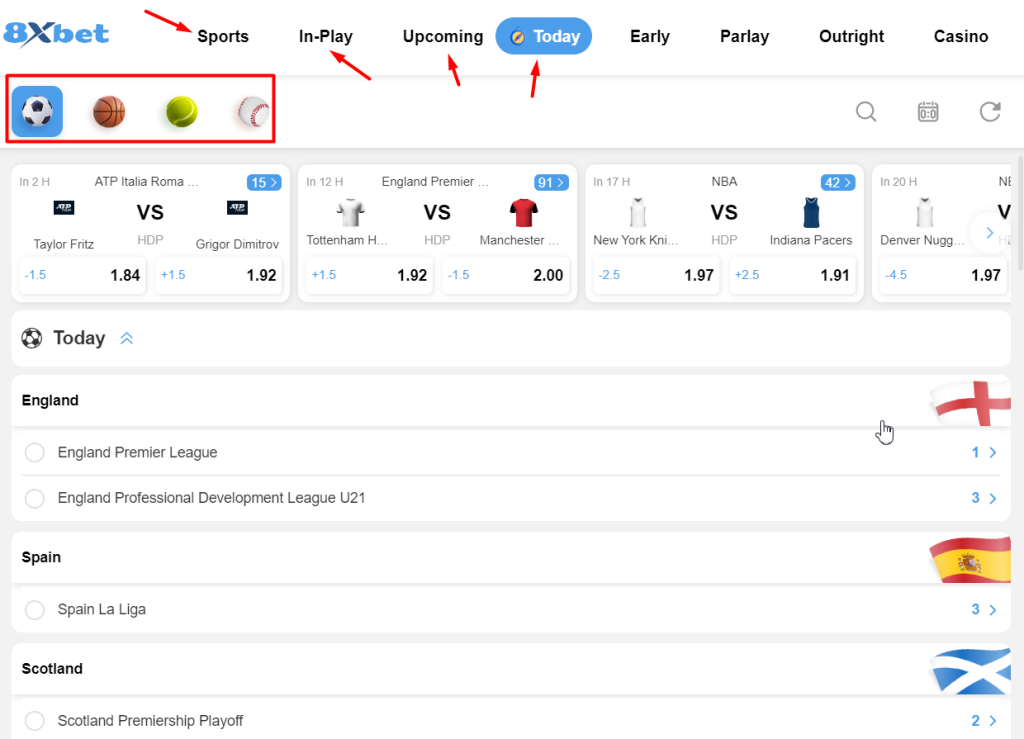Expand Spain La Liga matches arrow

[992, 610]
